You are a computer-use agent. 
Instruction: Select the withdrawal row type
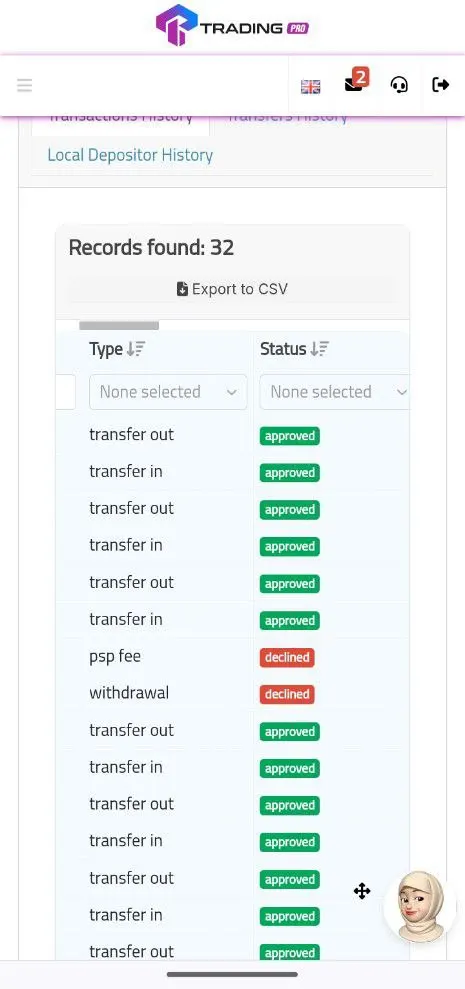(129, 693)
